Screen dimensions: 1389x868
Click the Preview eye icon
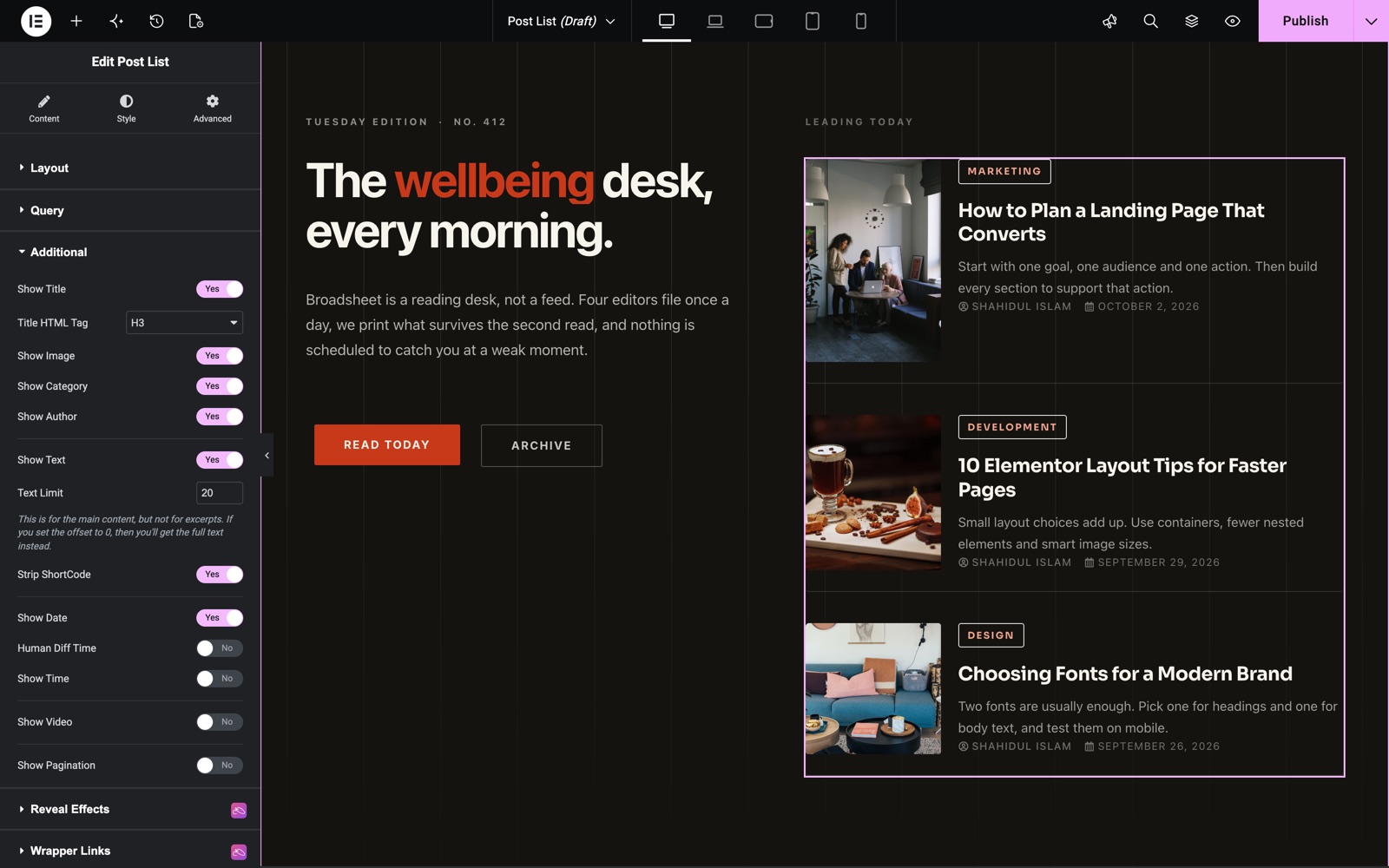coord(1232,21)
